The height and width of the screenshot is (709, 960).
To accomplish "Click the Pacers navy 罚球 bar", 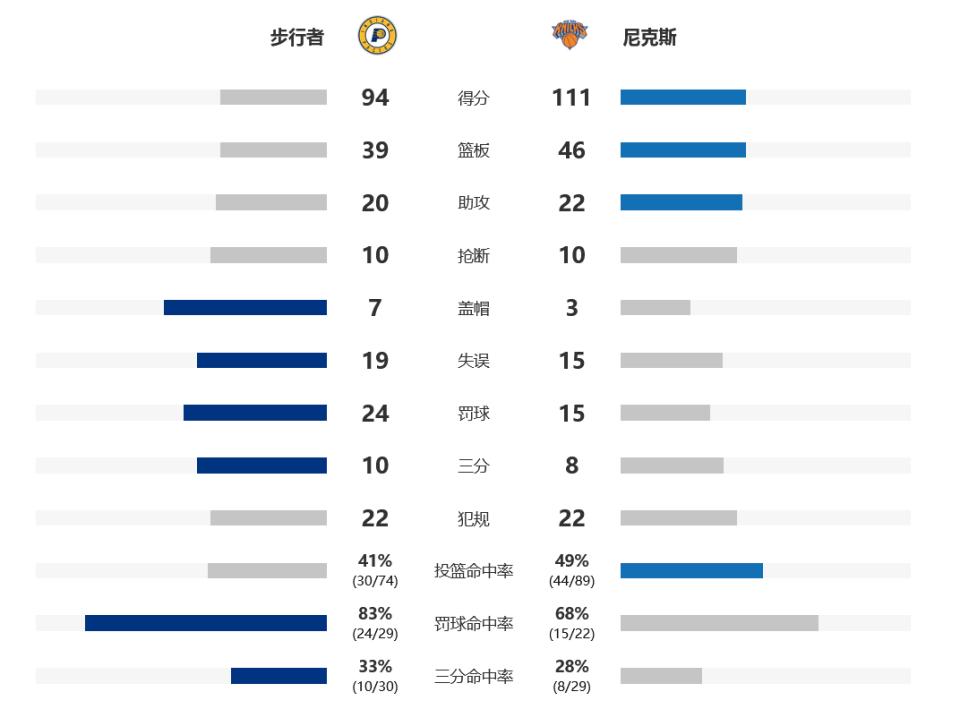I will pyautogui.click(x=255, y=413).
